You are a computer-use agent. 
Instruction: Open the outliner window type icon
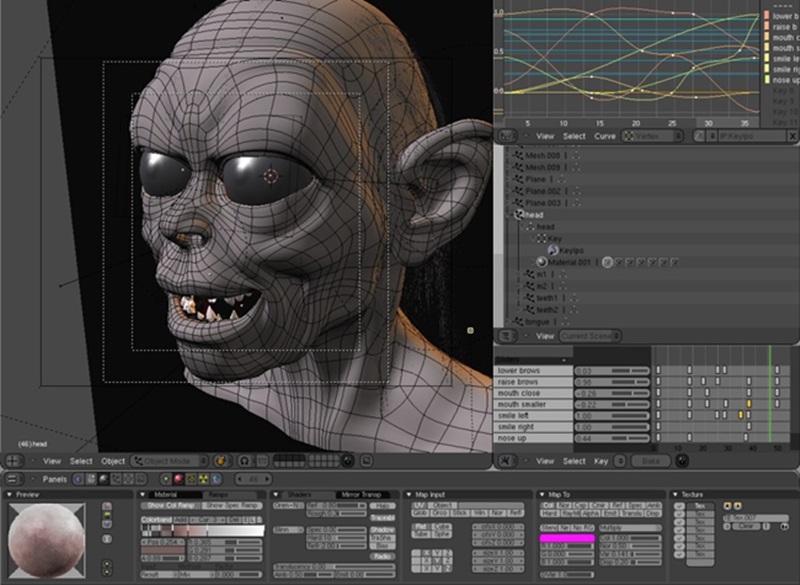[x=507, y=336]
